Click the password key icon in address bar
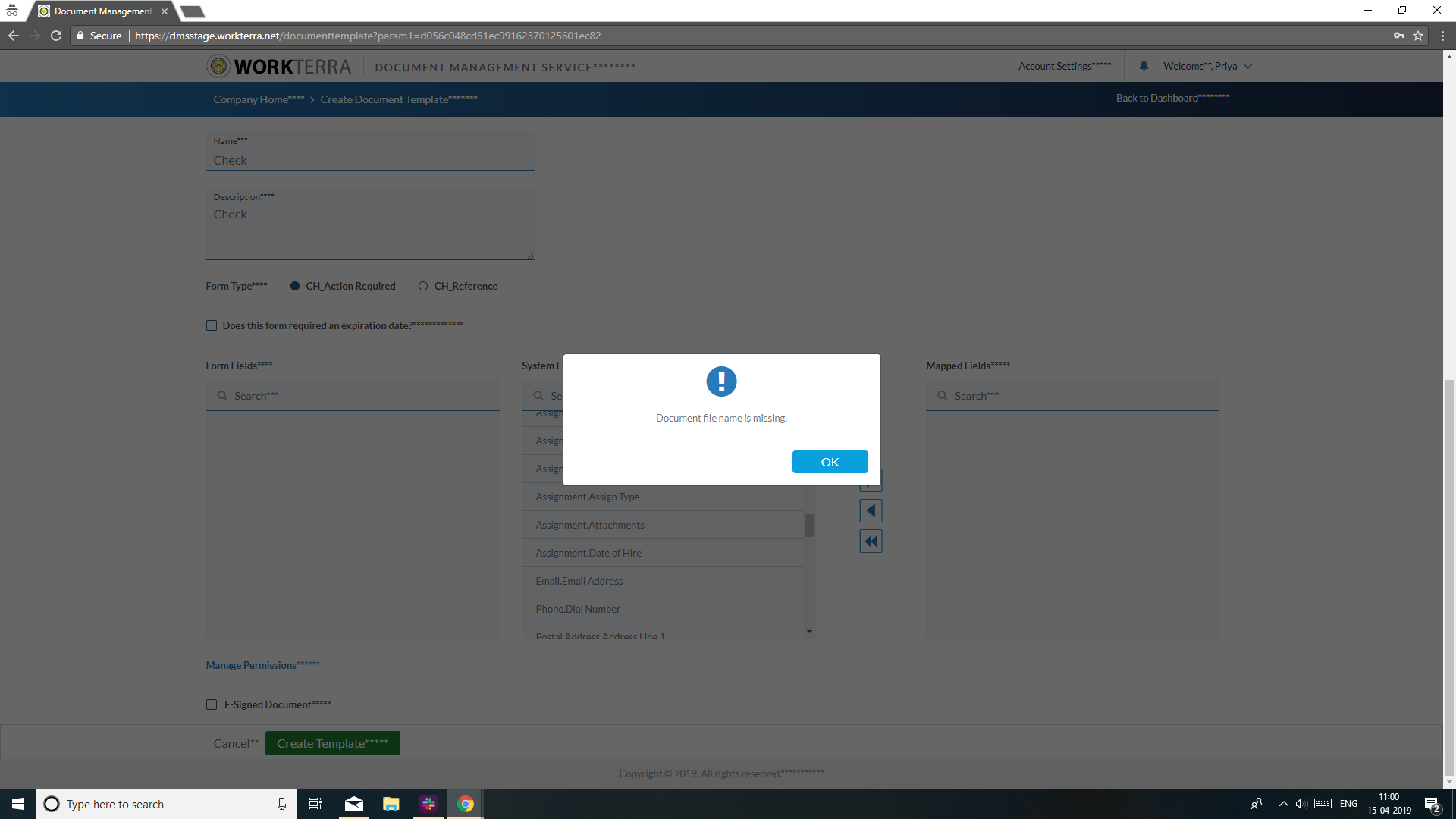 click(1399, 36)
